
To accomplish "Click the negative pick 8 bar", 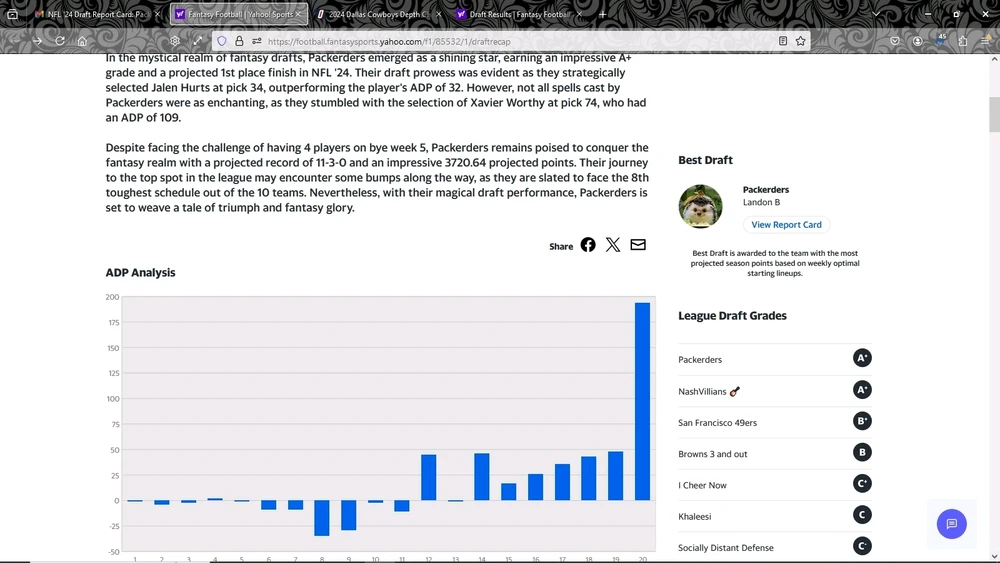I will click(321, 518).
